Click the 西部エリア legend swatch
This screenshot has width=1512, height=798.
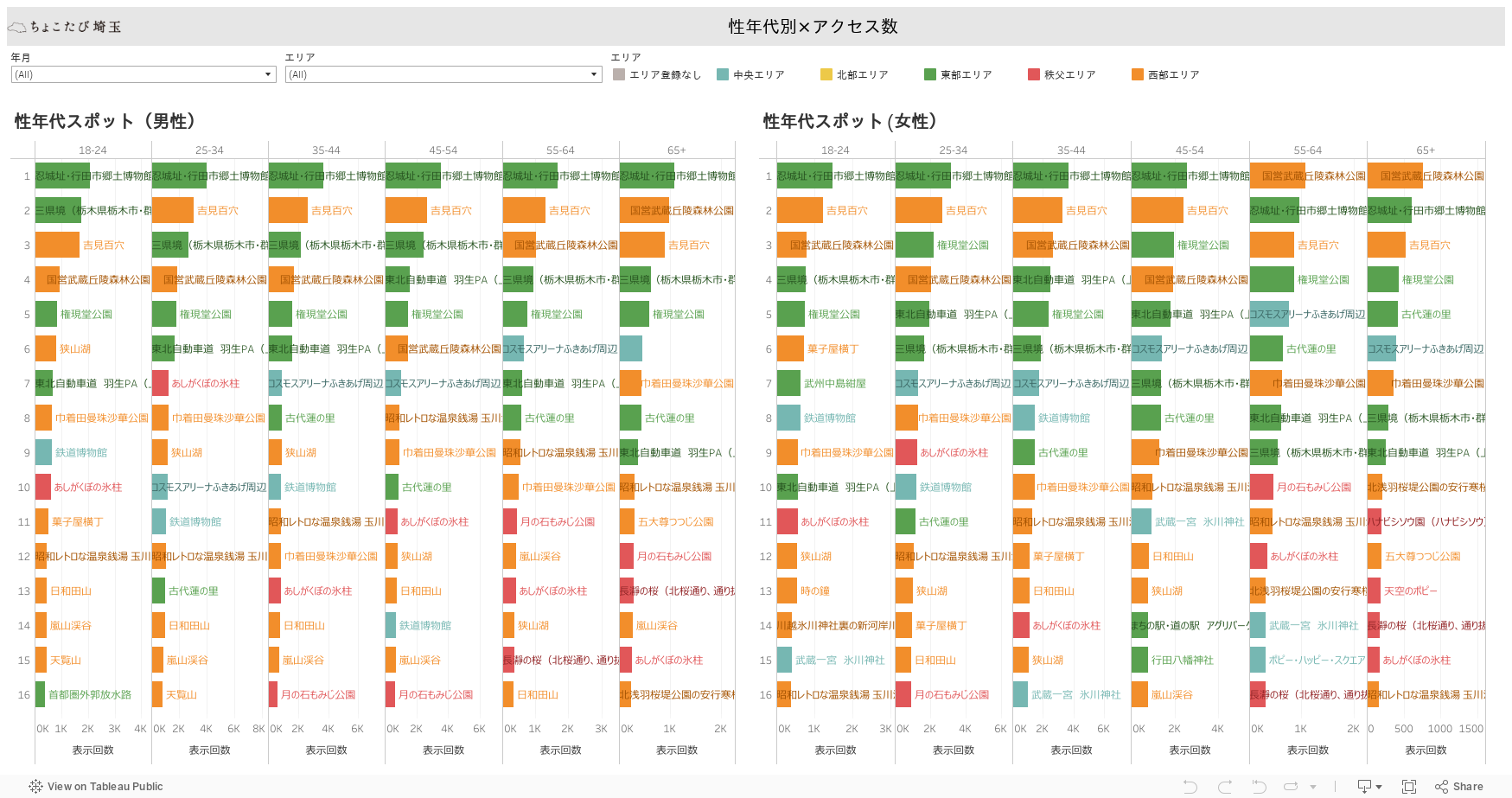[x=1138, y=74]
